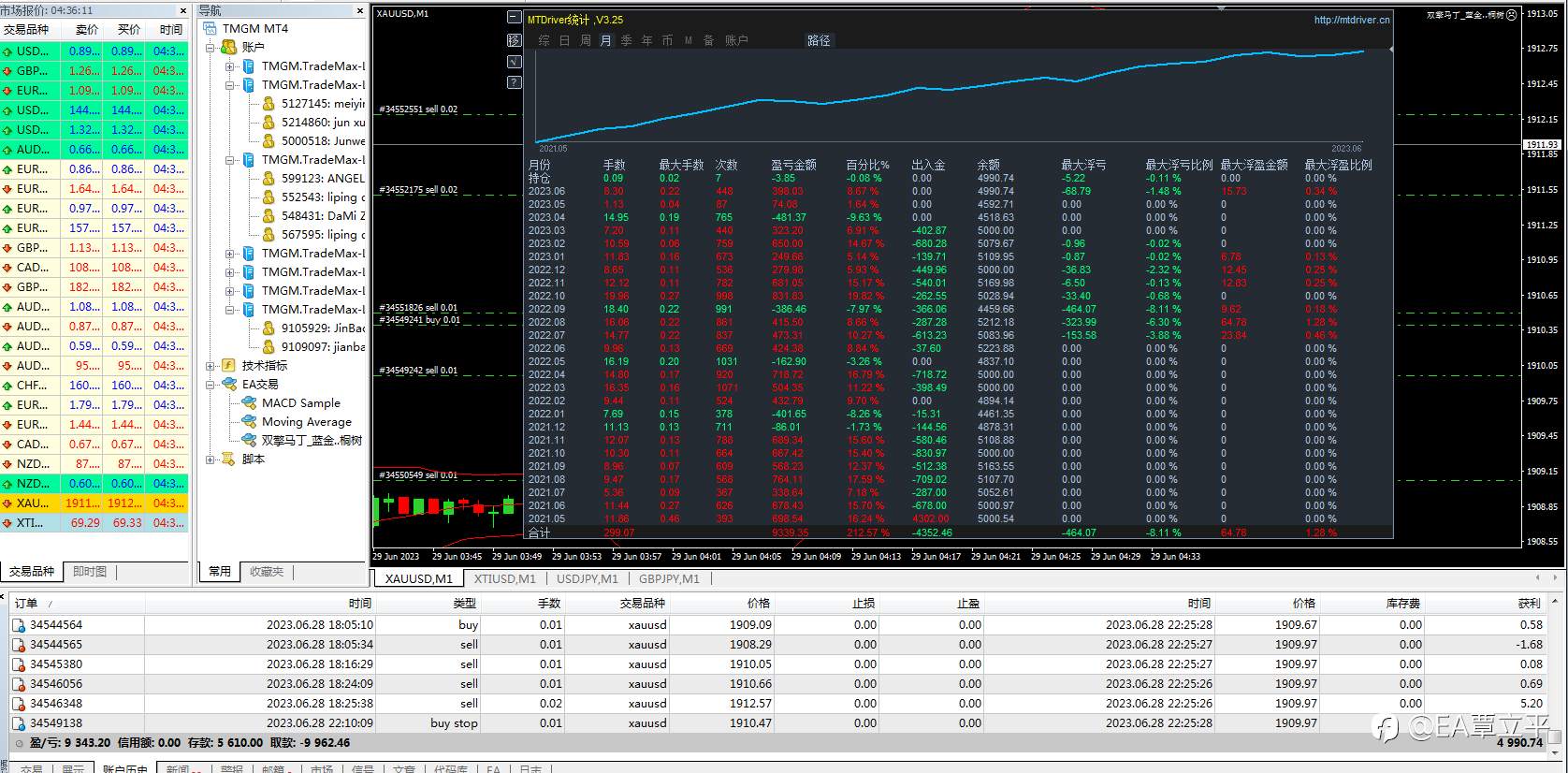Select the XAUUSD,M1 chart tab

[x=419, y=578]
